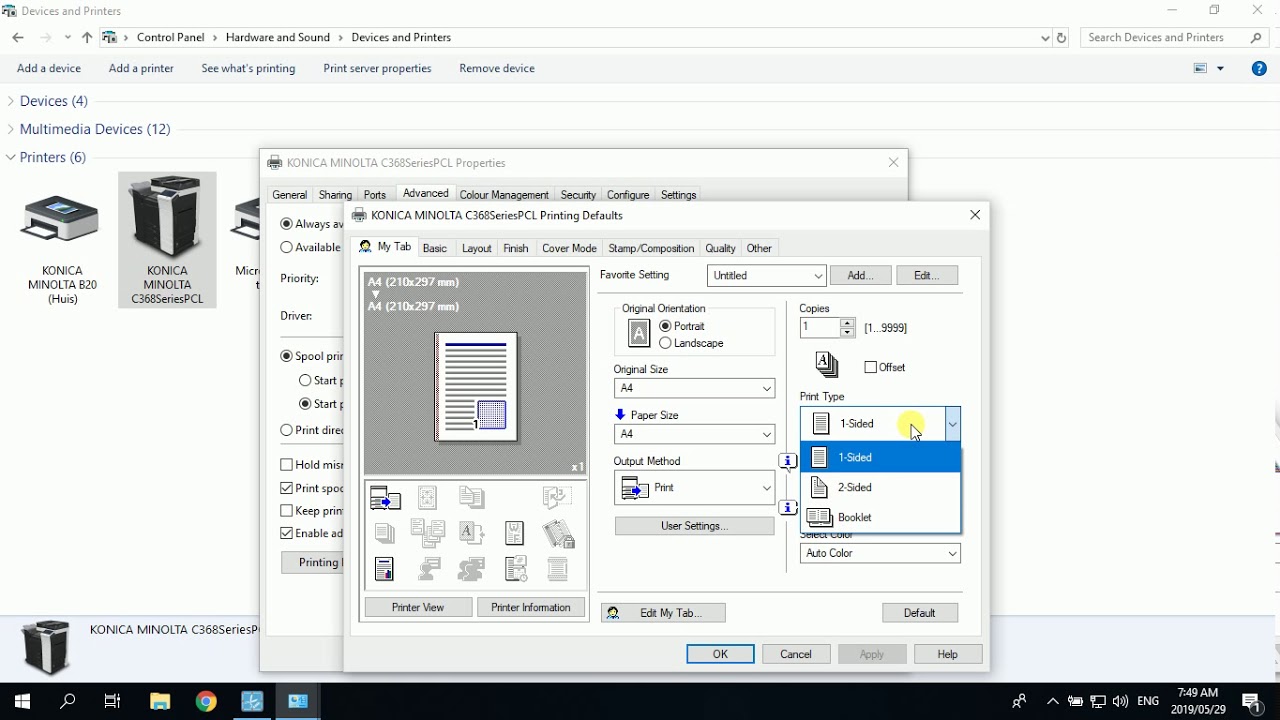Viewport: 1280px width, 720px height.
Task: Open the Windows Start menu
Action: [x=22, y=701]
